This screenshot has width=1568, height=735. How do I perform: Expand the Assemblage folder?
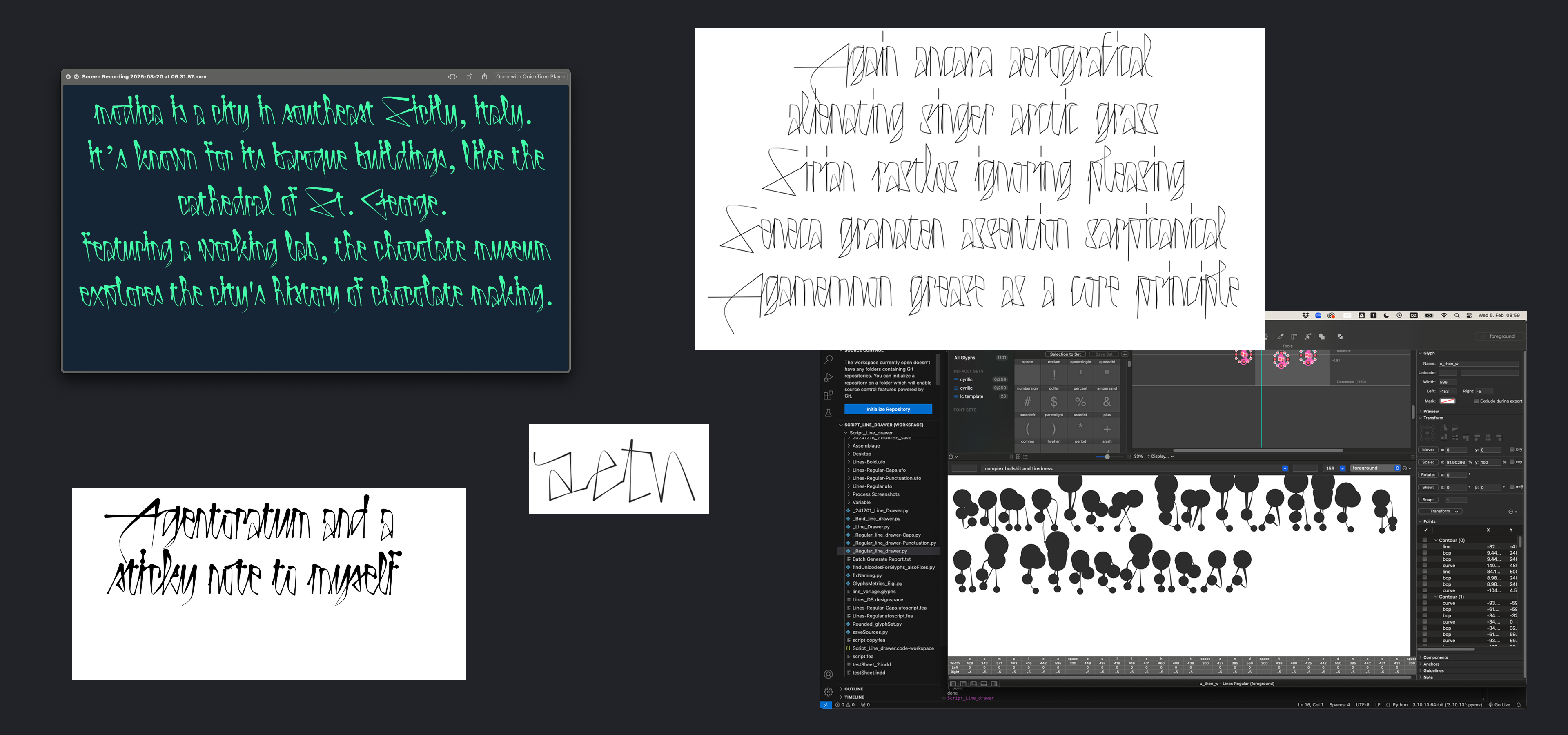(x=866, y=446)
